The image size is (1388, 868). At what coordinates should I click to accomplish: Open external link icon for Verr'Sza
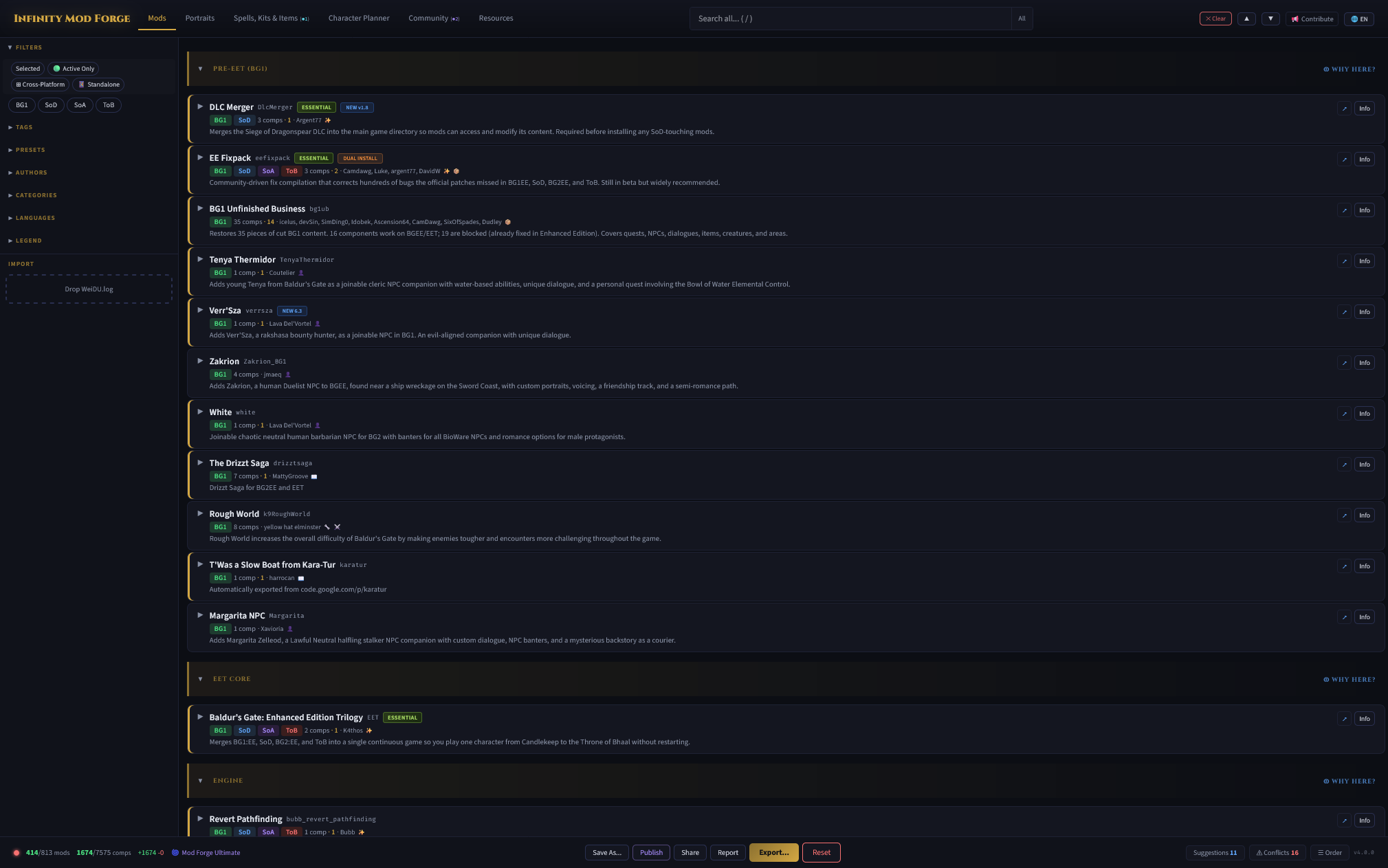click(x=1344, y=312)
